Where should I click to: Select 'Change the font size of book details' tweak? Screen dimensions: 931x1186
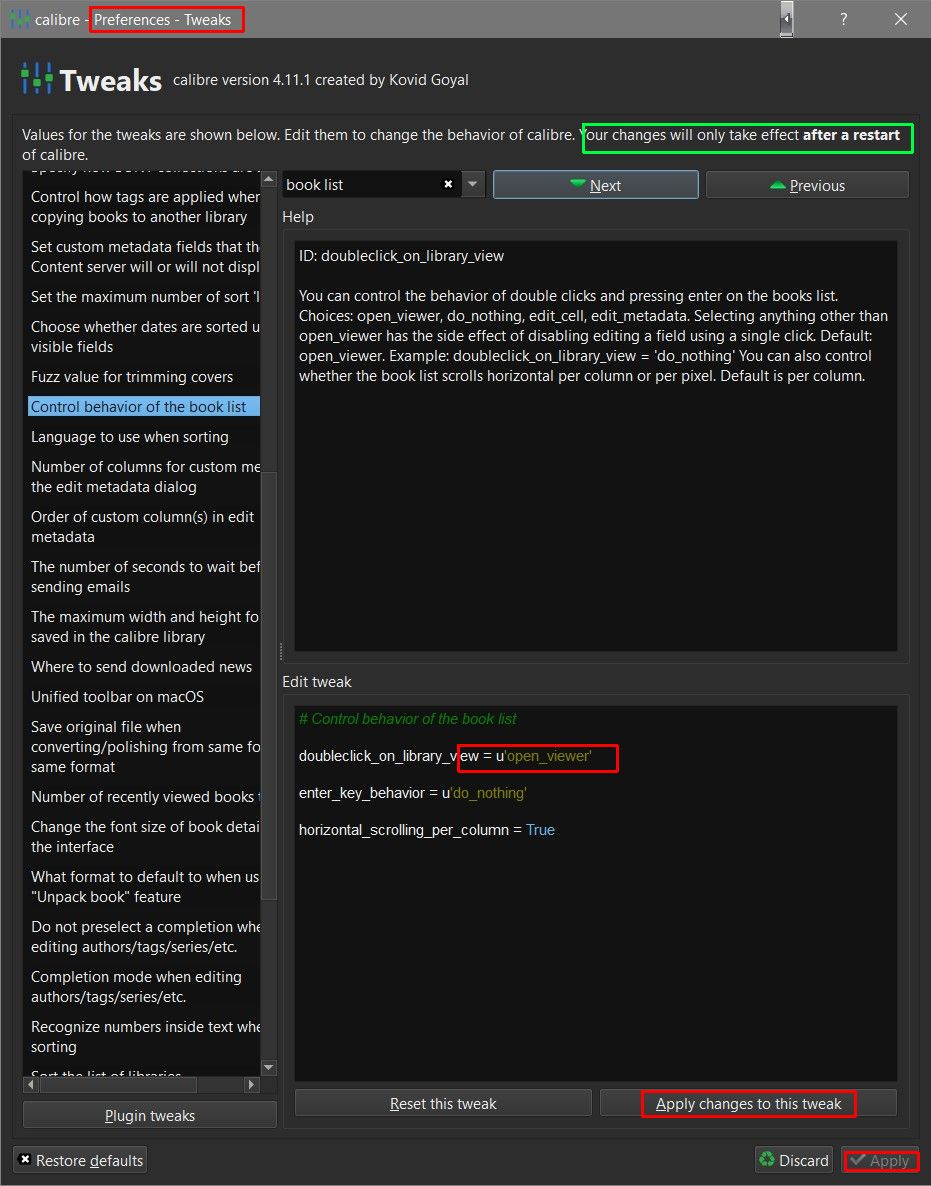tap(144, 837)
